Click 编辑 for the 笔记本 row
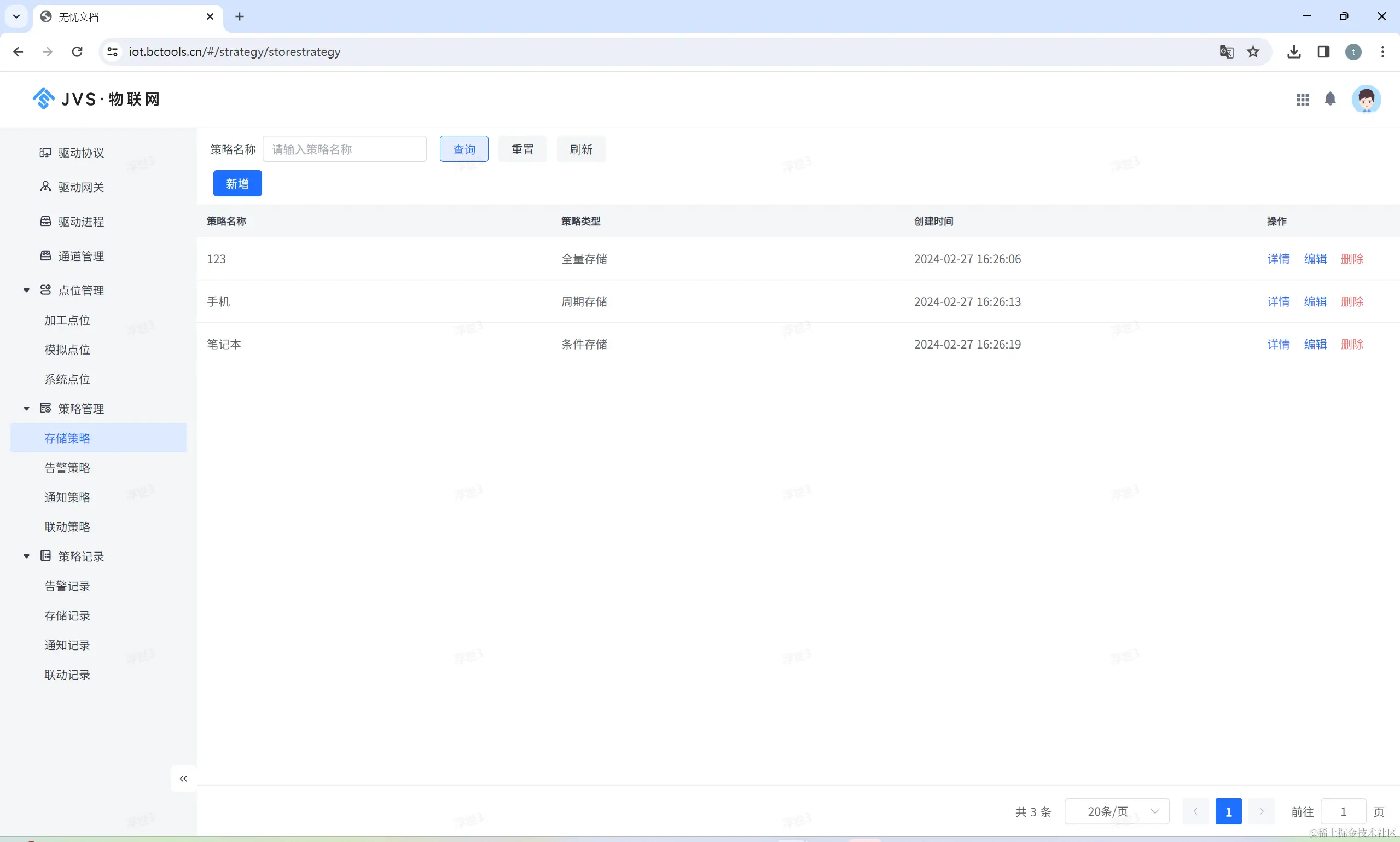The width and height of the screenshot is (1400, 842). (x=1315, y=344)
